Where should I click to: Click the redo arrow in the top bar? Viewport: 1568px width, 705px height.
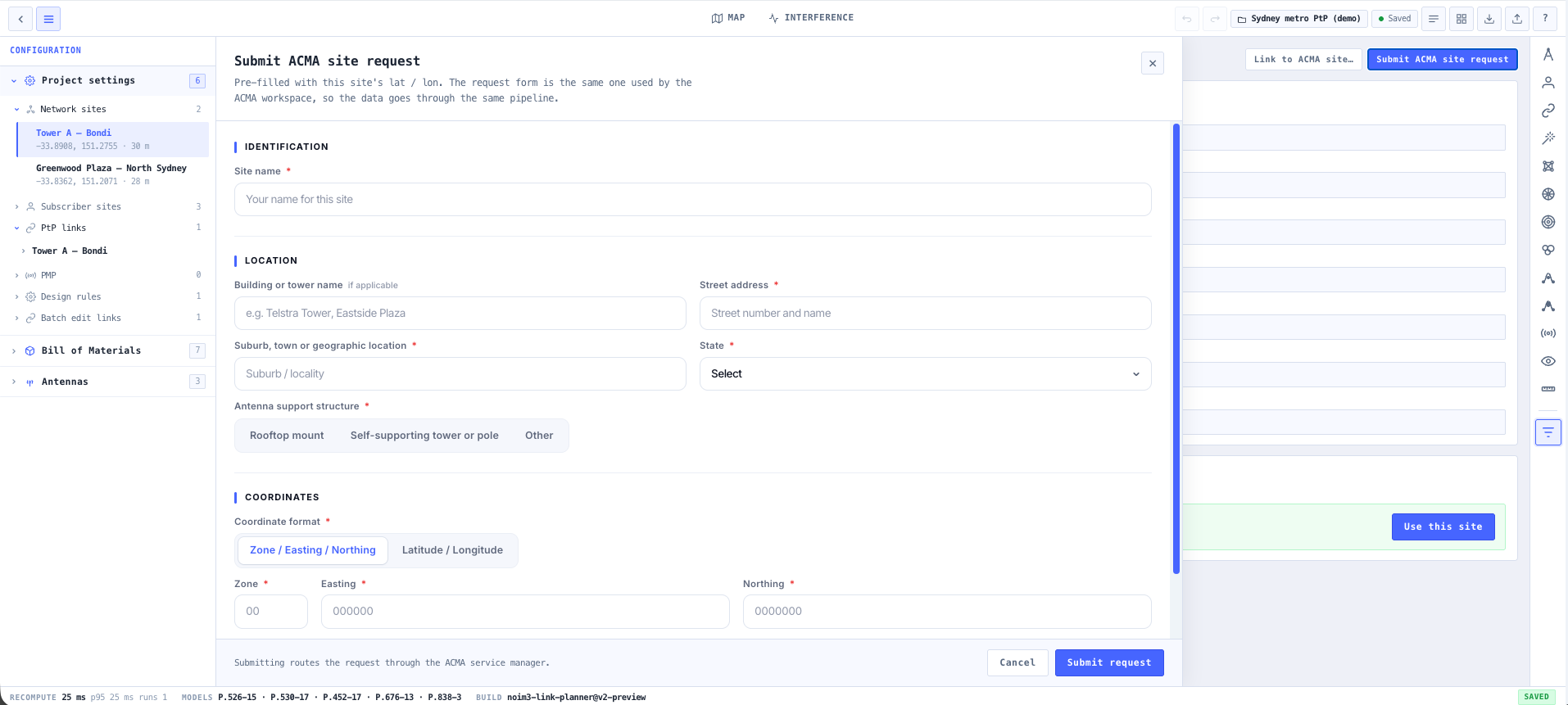point(1215,19)
